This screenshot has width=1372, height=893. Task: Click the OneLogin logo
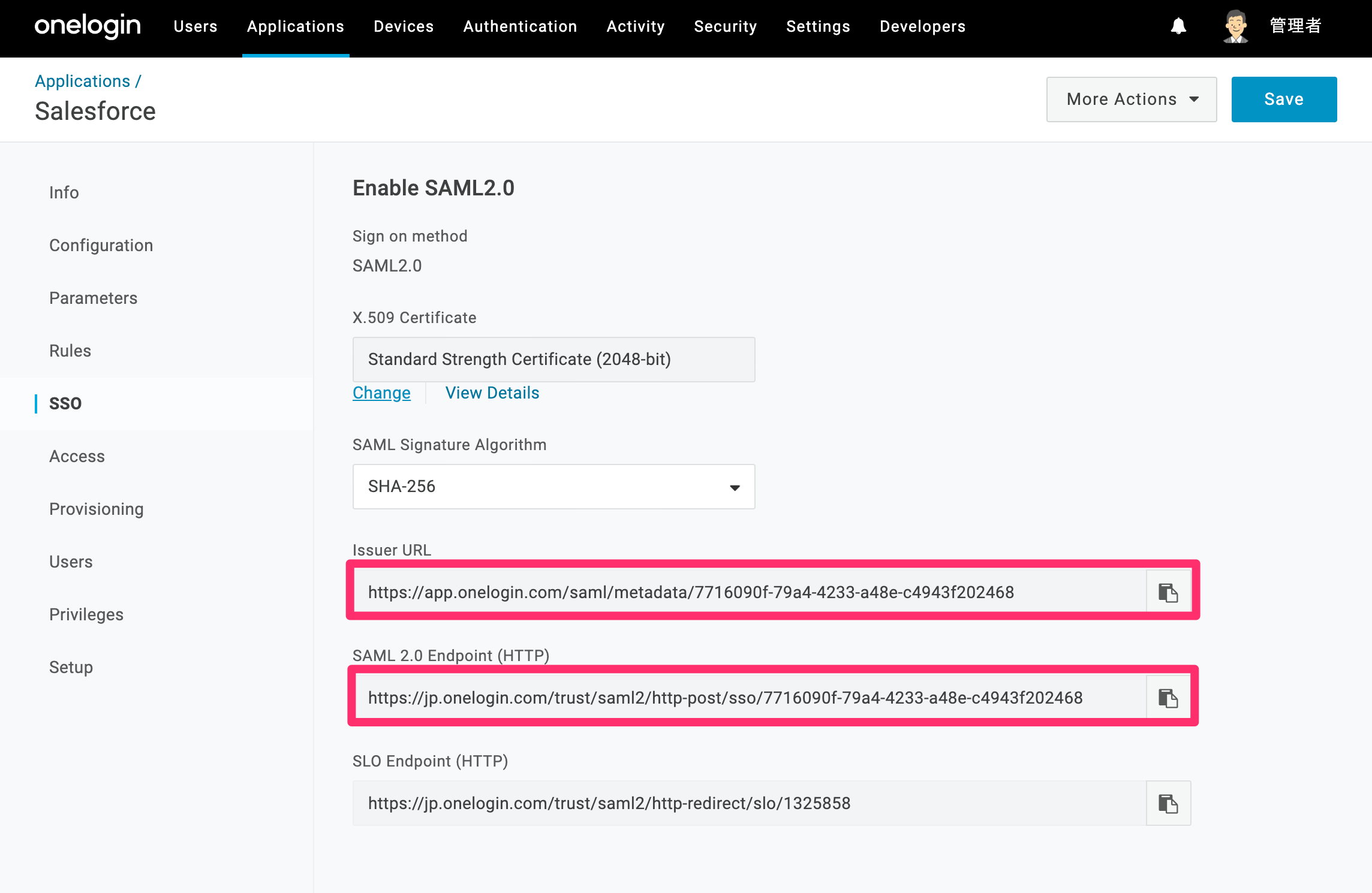(x=88, y=26)
